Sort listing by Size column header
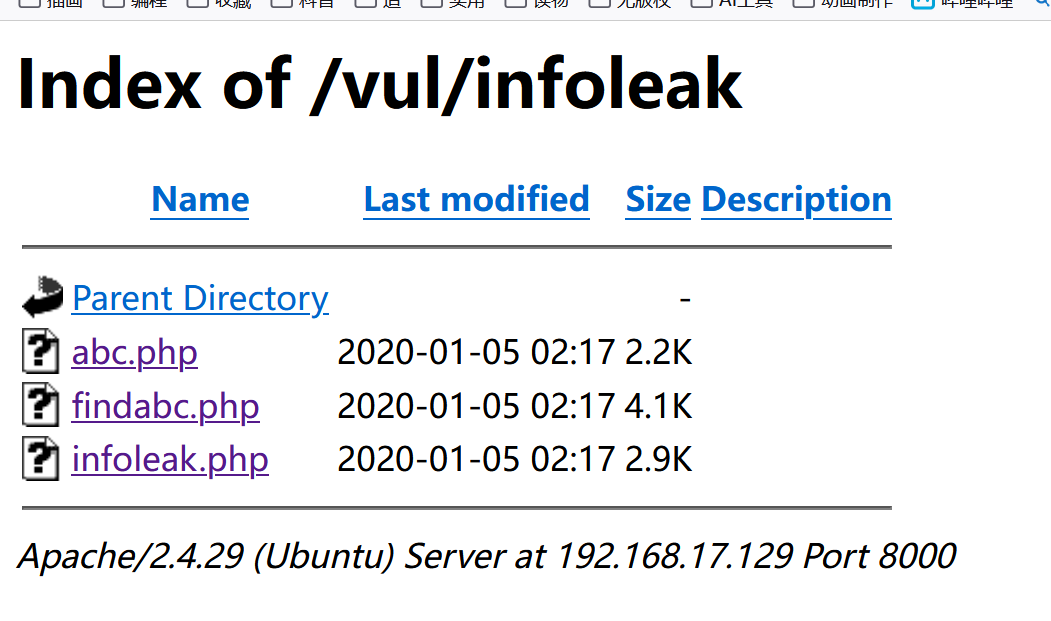This screenshot has width=1051, height=621. coord(658,200)
